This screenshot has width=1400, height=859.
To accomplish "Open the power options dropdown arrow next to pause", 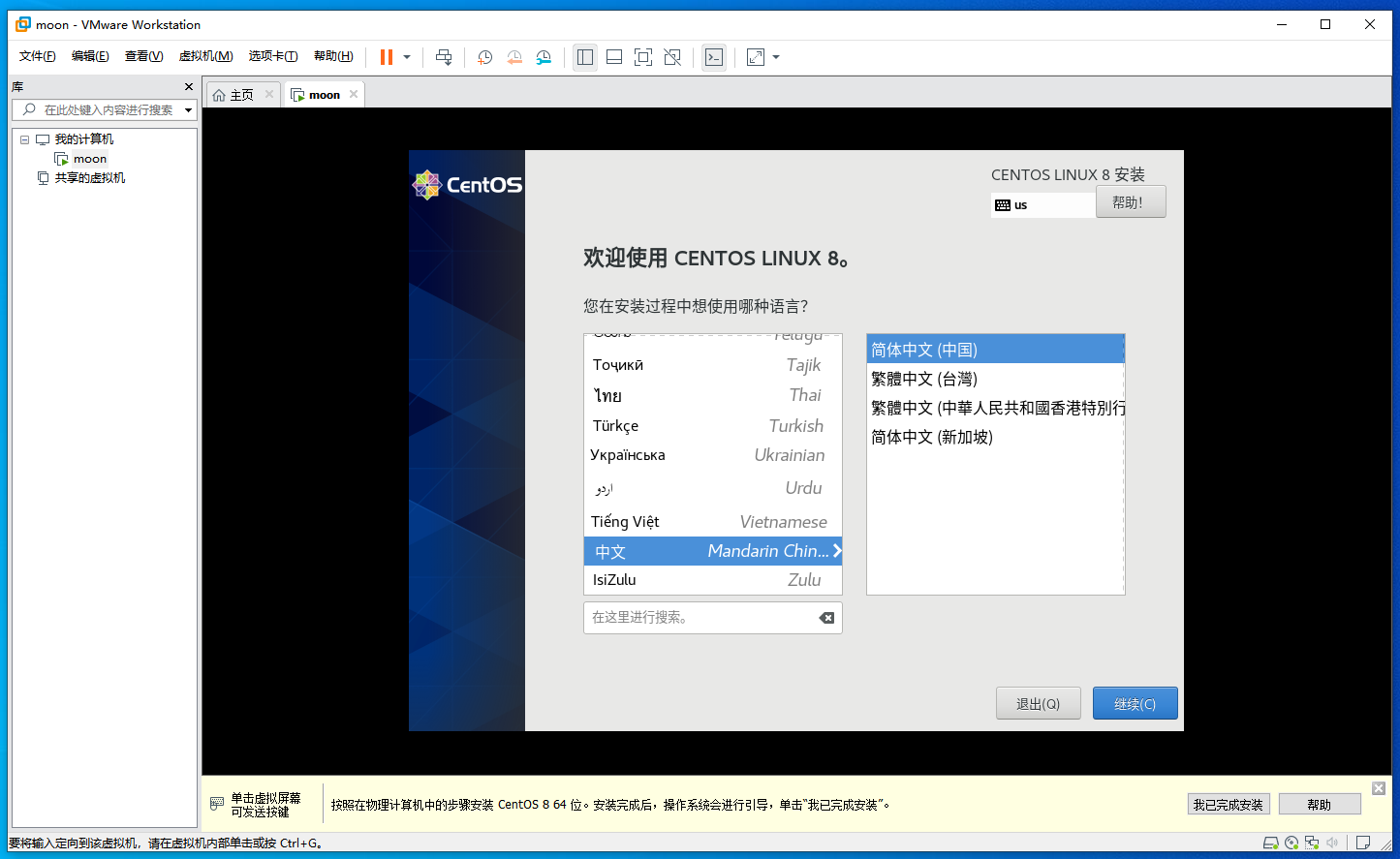I will click(x=407, y=57).
